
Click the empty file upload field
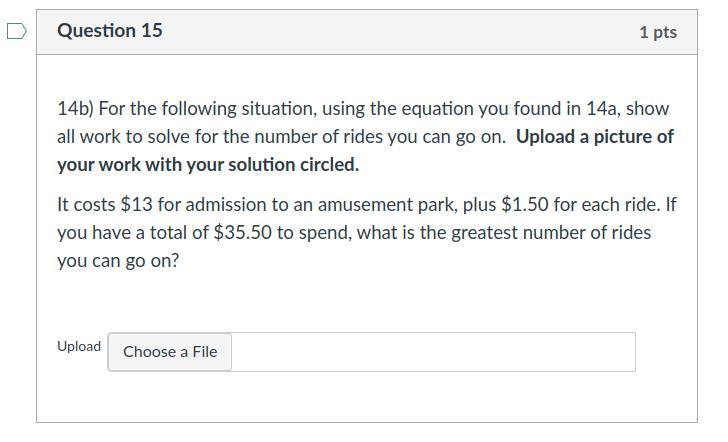[432, 352]
